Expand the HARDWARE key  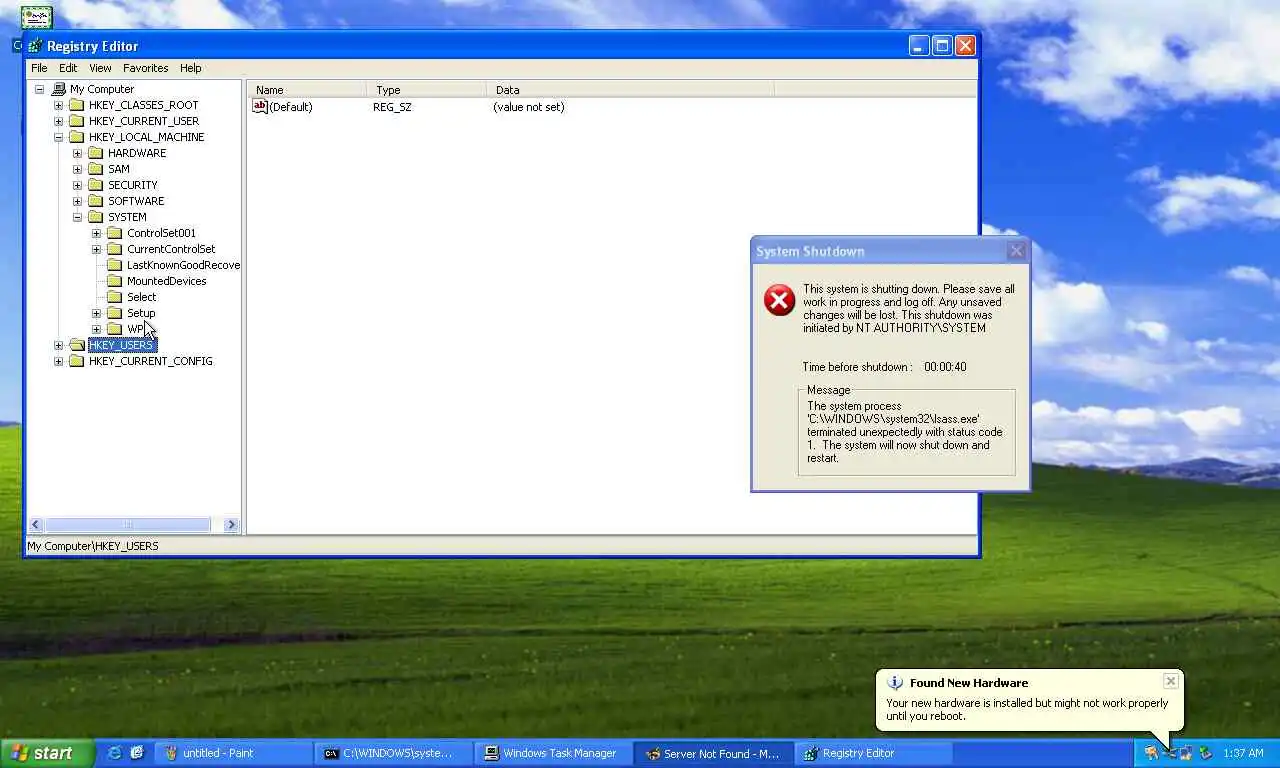pyautogui.click(x=77, y=153)
